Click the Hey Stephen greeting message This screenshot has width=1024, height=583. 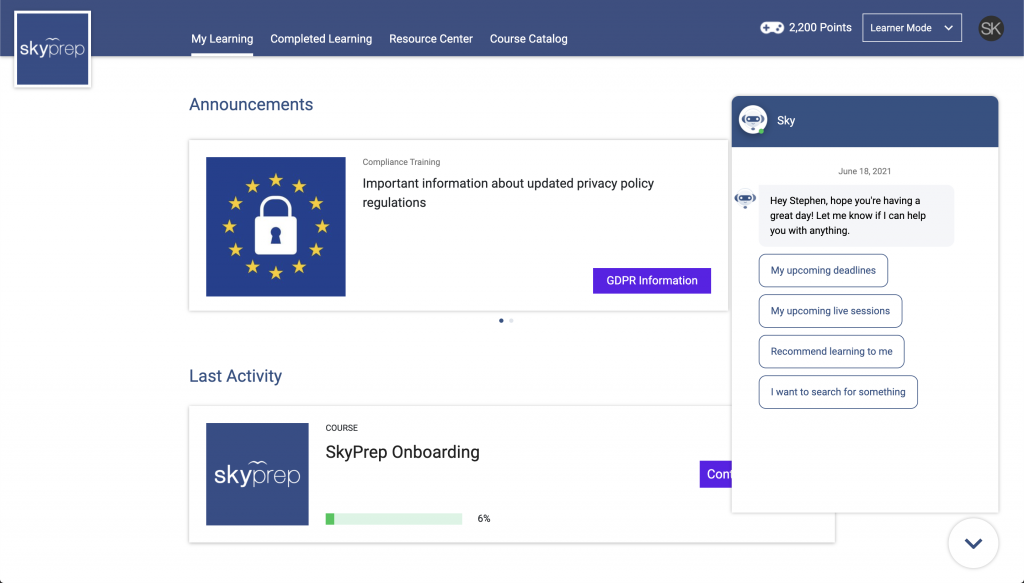click(856, 215)
